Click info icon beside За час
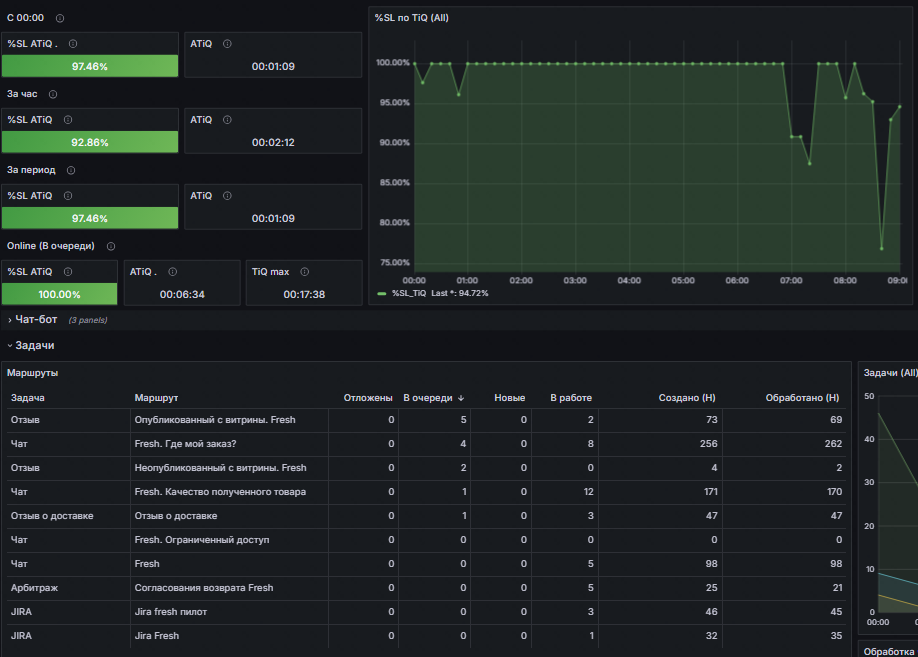Screen dimensions: 918x657 click(53, 94)
